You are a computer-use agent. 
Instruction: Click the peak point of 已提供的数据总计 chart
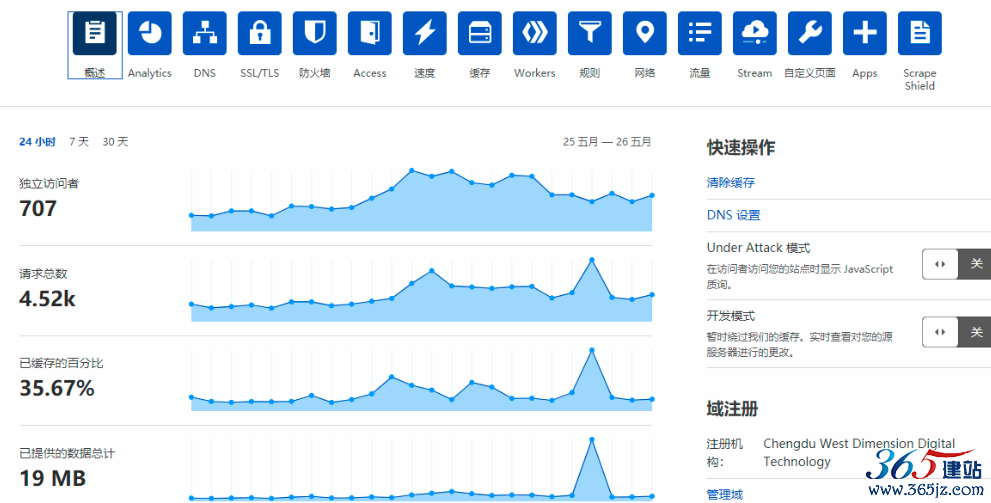[x=592, y=440]
